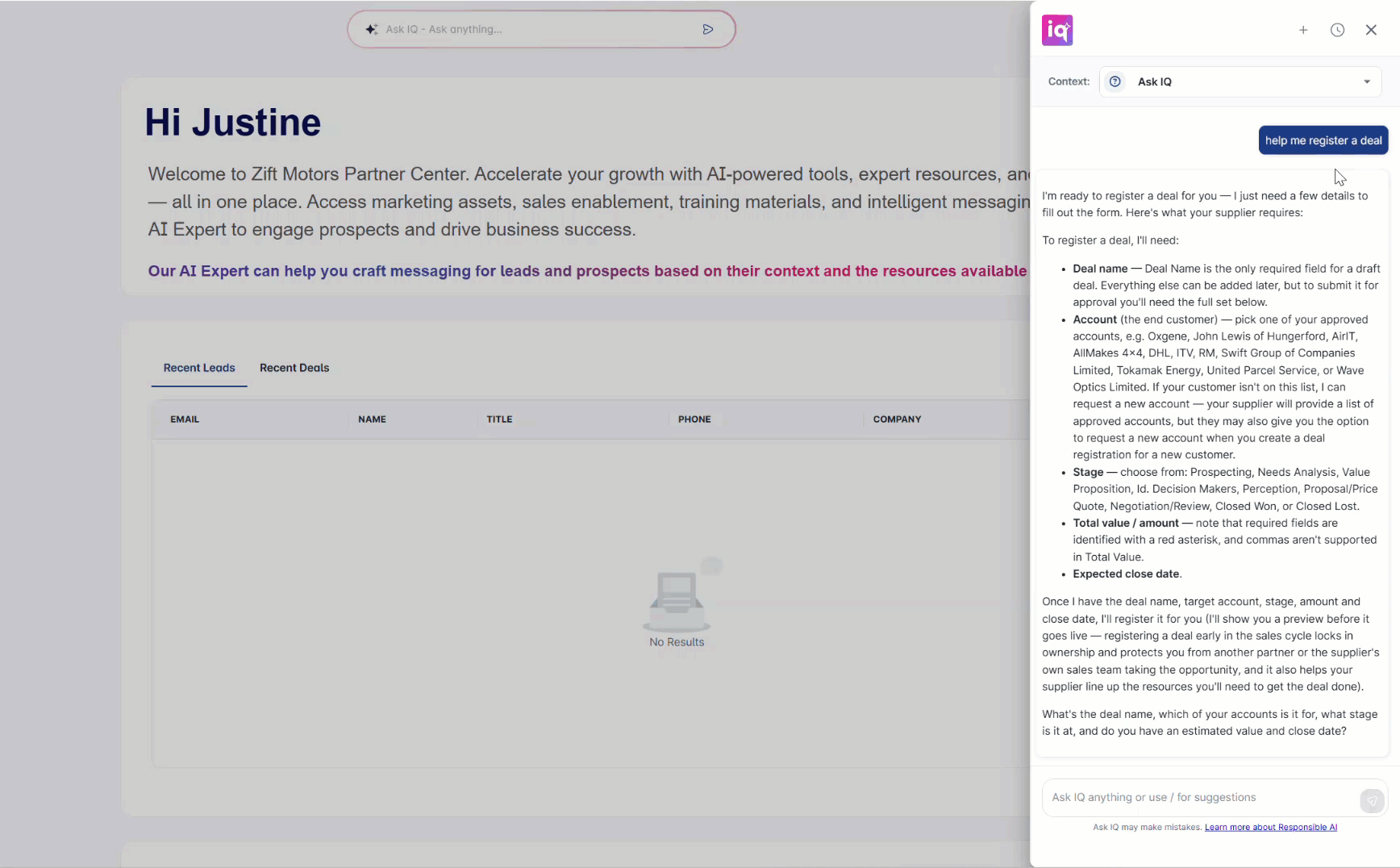1400x868 pixels.
Task: Click the 'Context:' label
Action: click(x=1069, y=81)
